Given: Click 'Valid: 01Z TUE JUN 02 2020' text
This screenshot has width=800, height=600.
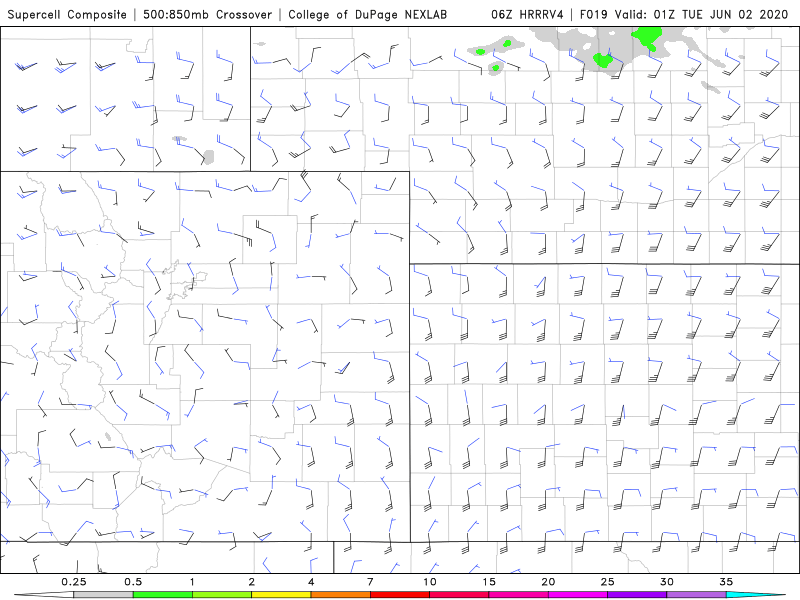Looking at the screenshot, I should click(702, 14).
